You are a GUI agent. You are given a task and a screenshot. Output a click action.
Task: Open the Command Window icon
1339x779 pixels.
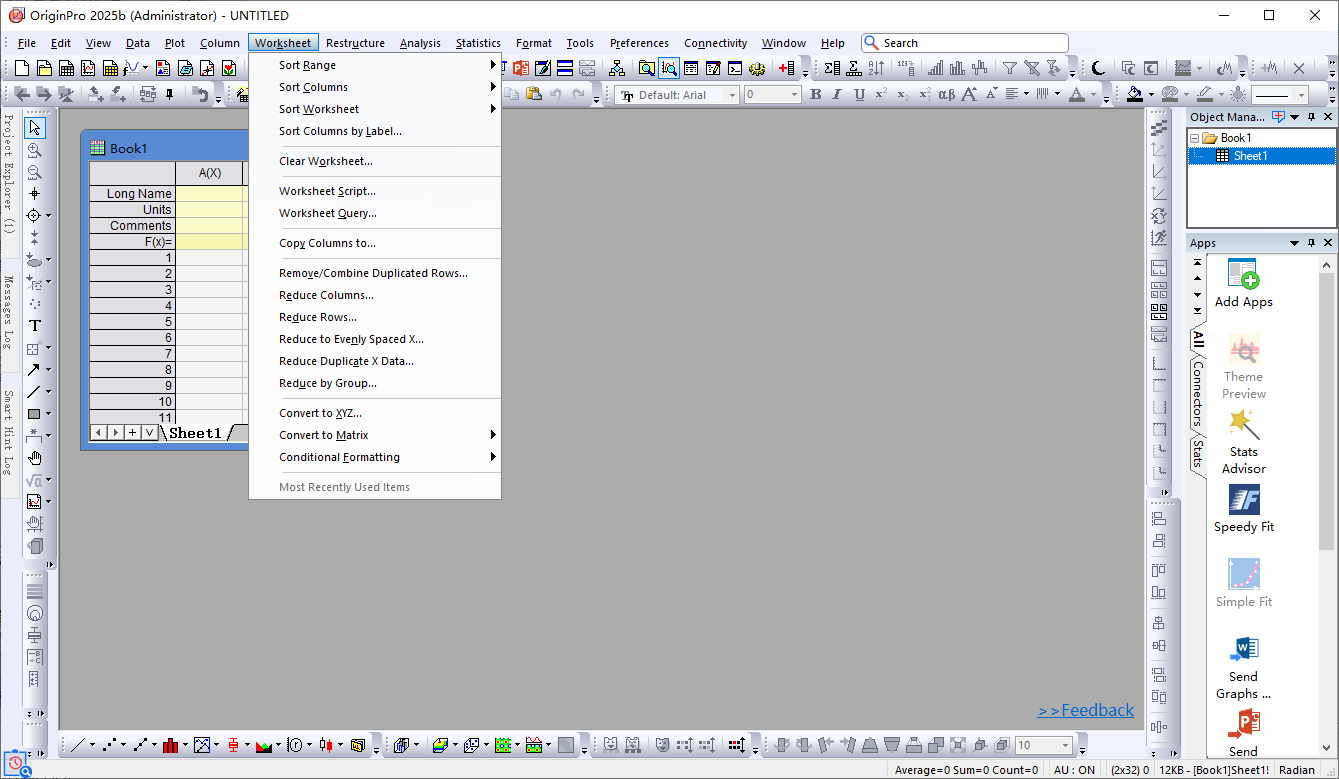(x=735, y=68)
